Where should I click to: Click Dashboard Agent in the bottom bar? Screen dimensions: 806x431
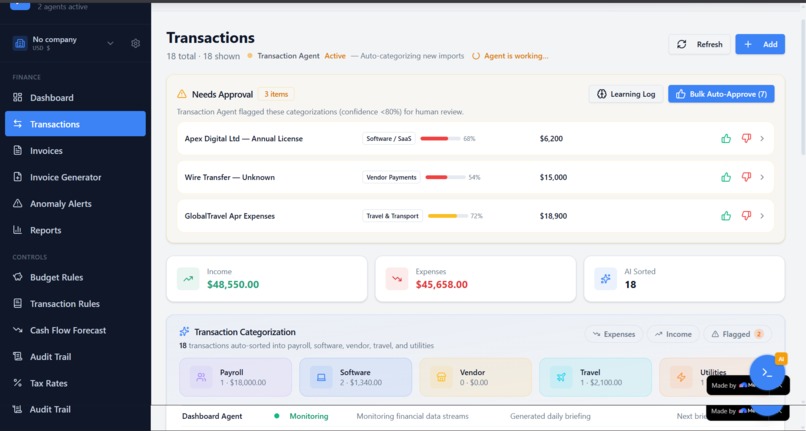click(x=212, y=416)
